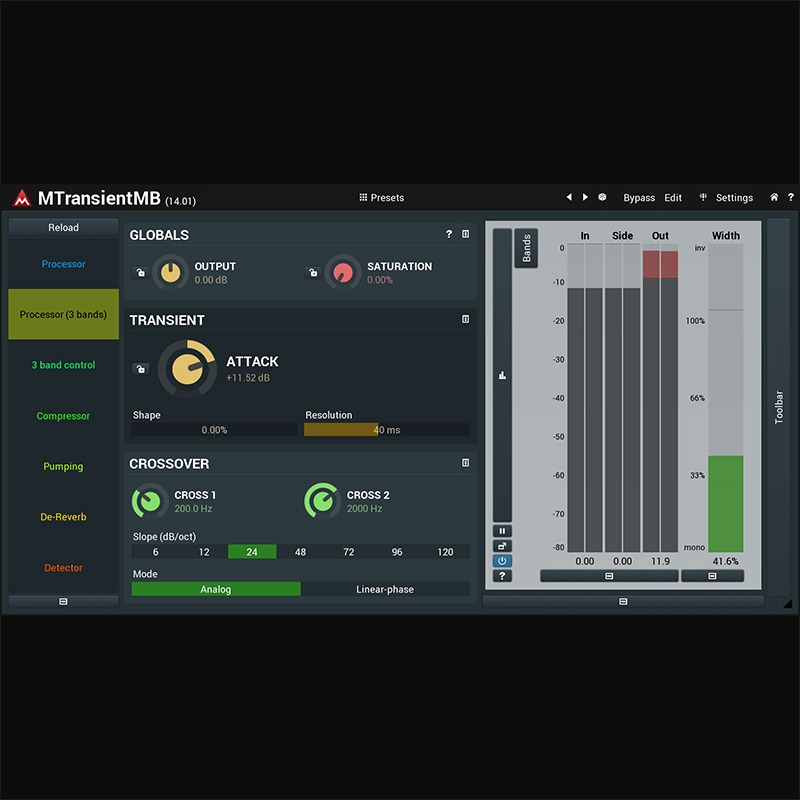Click the Out meter 11.9 readout
Image resolution: width=800 pixels, height=800 pixels.
point(660,561)
